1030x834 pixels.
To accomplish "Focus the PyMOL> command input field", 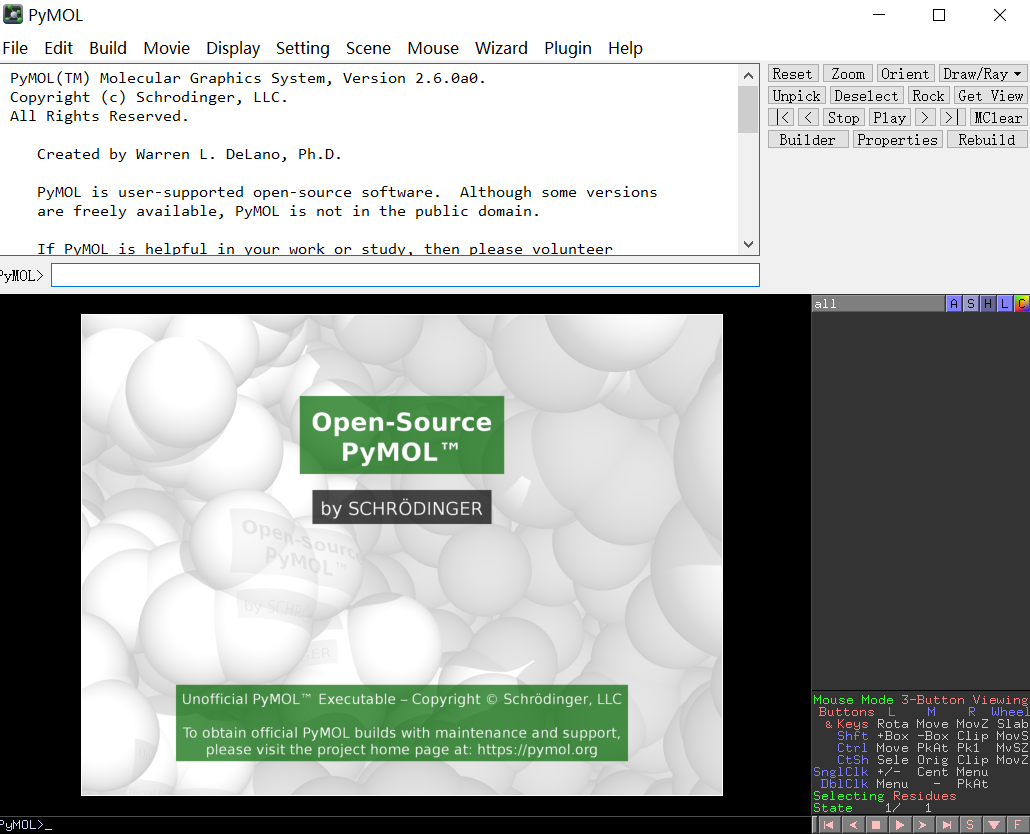I will click(405, 275).
